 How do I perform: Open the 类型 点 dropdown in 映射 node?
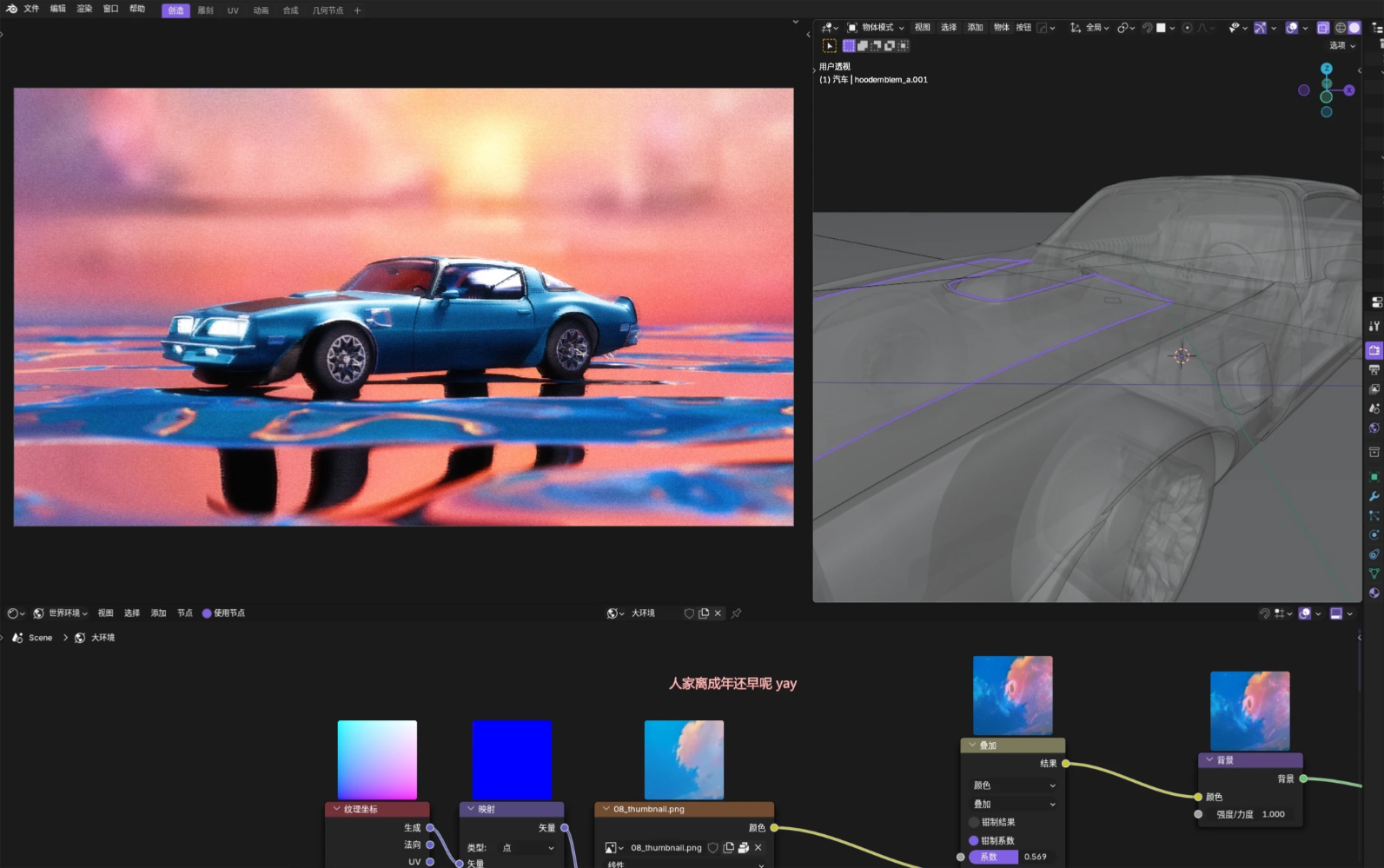(x=527, y=848)
